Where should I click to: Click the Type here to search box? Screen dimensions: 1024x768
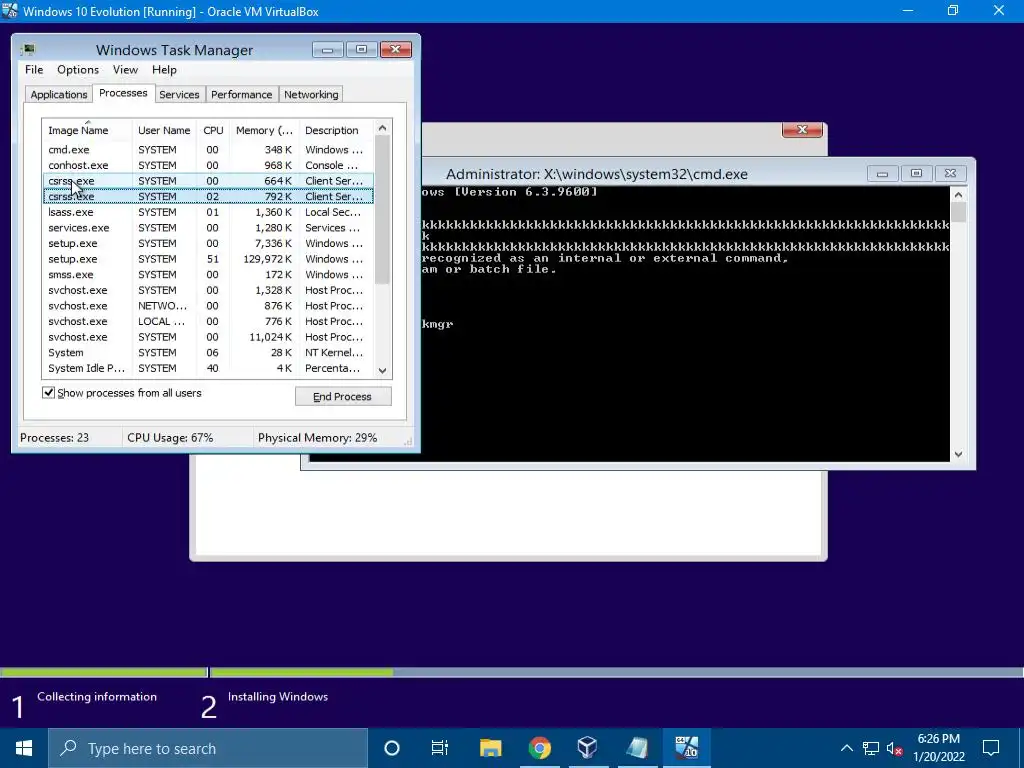(208, 748)
